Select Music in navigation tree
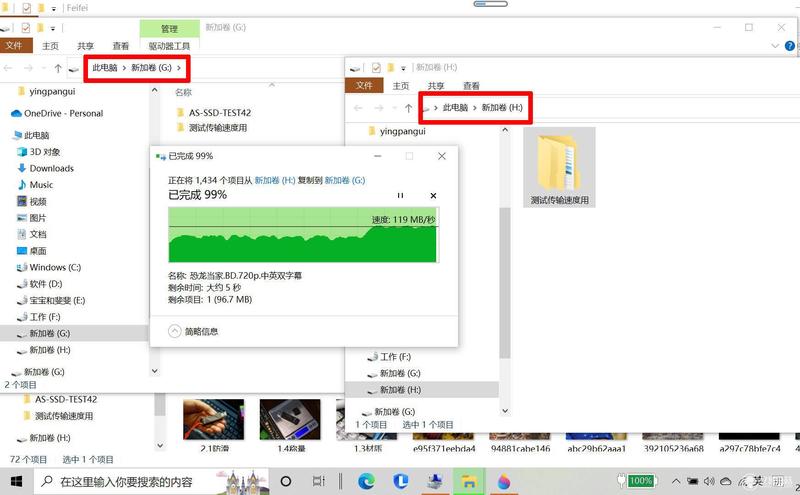This screenshot has height=495, width=800. (35, 185)
